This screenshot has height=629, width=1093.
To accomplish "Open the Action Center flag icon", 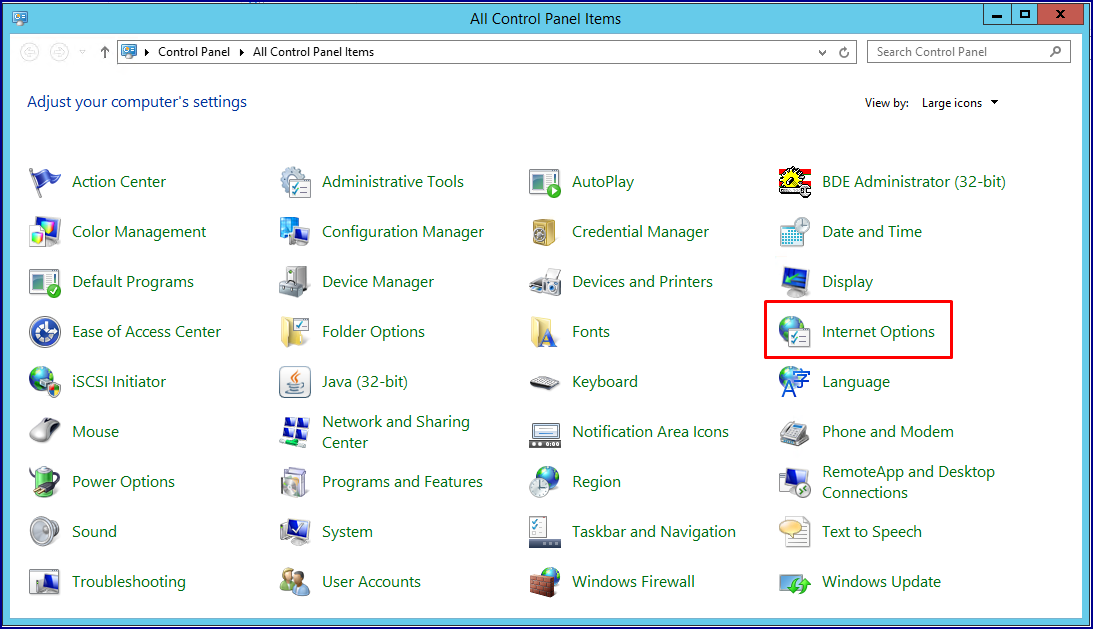I will tap(45, 182).
